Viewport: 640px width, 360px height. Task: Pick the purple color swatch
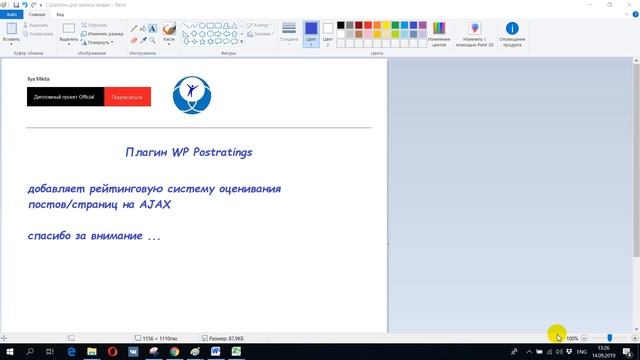click(422, 25)
